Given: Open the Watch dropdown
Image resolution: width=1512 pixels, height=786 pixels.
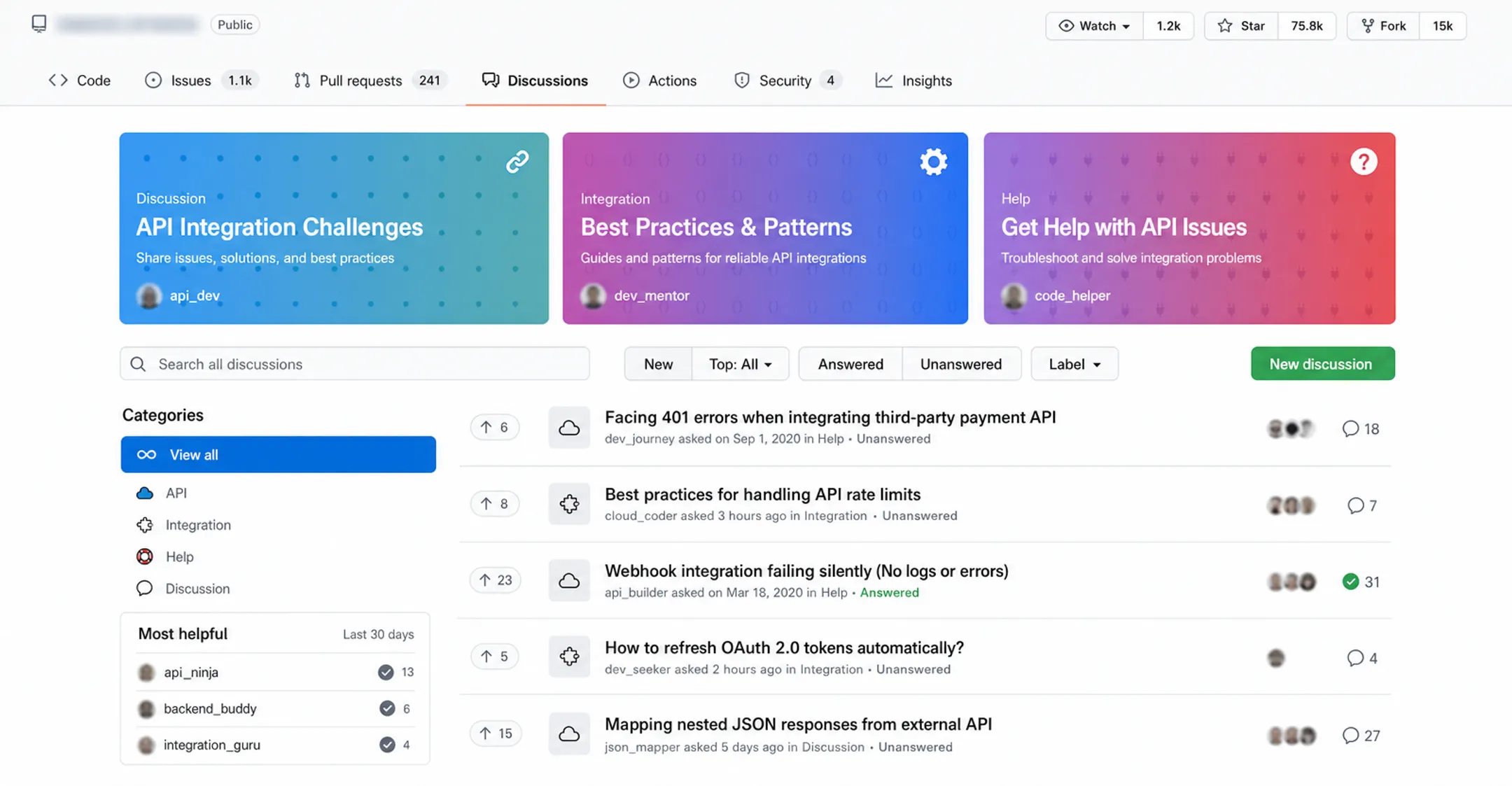Looking at the screenshot, I should [x=1095, y=26].
